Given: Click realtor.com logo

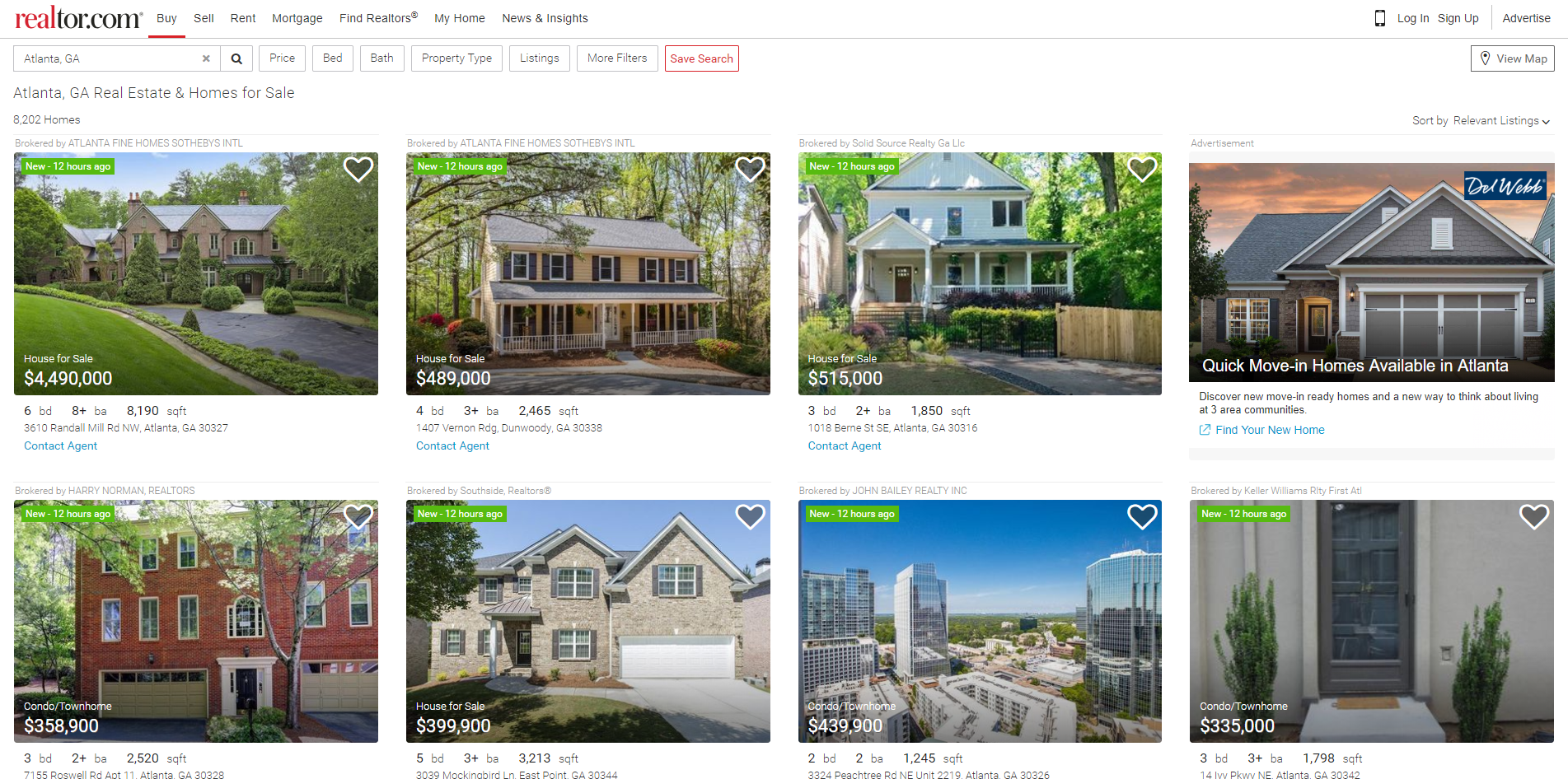Looking at the screenshot, I should pos(79,17).
